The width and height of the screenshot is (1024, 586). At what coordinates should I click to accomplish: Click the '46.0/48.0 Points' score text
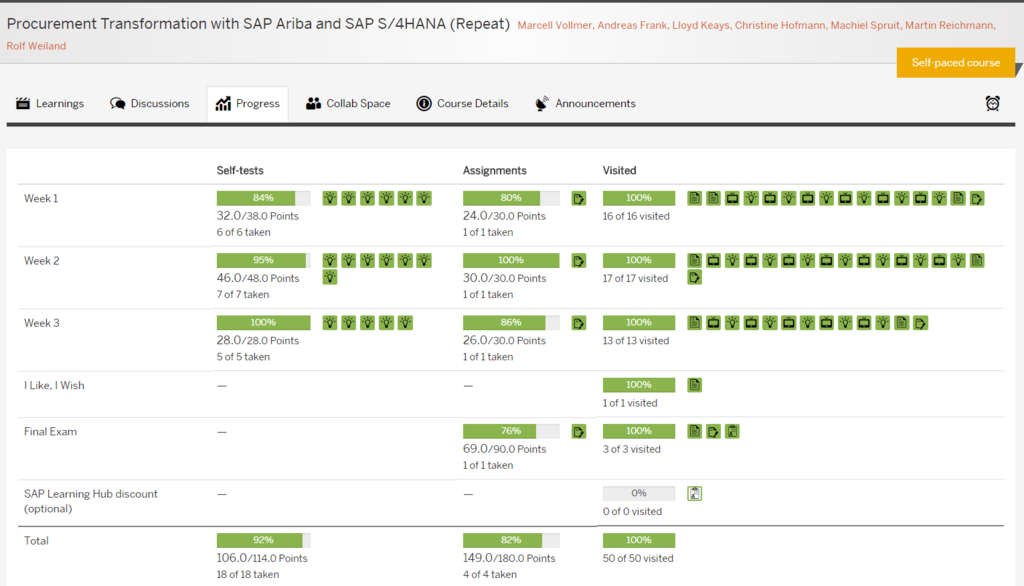click(x=257, y=278)
